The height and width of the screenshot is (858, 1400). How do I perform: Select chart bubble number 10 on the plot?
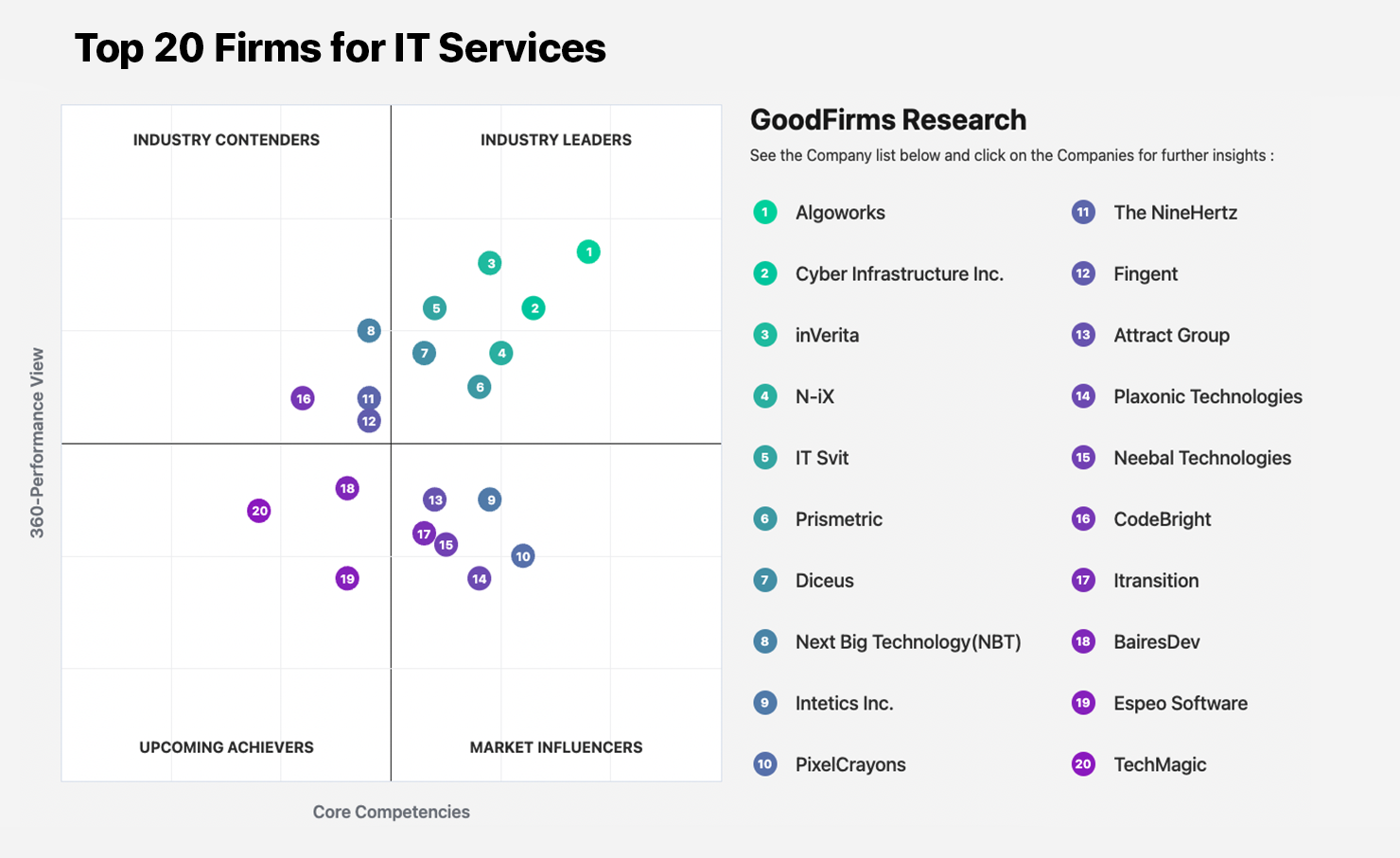coord(523,556)
